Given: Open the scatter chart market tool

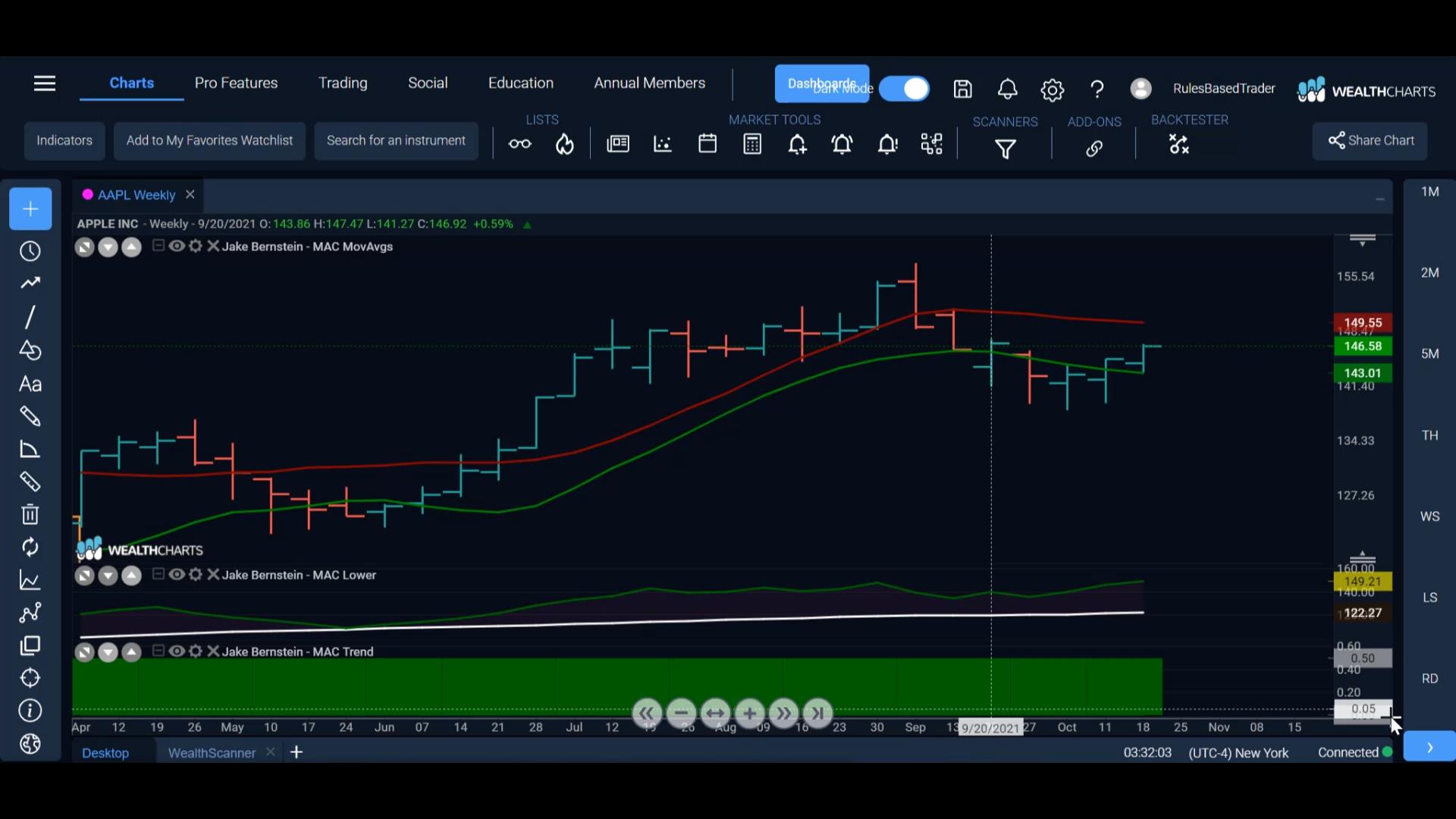Looking at the screenshot, I should 663,143.
